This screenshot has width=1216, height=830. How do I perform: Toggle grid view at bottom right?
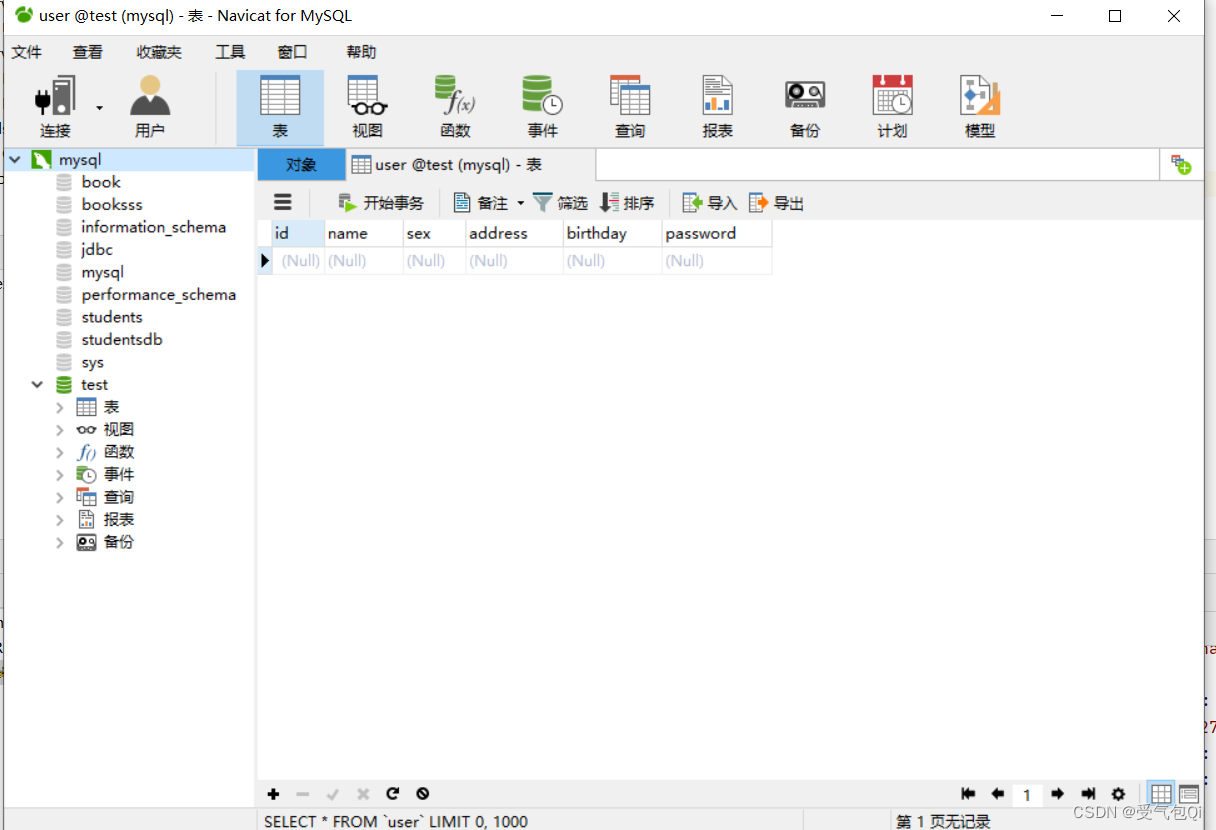1161,793
